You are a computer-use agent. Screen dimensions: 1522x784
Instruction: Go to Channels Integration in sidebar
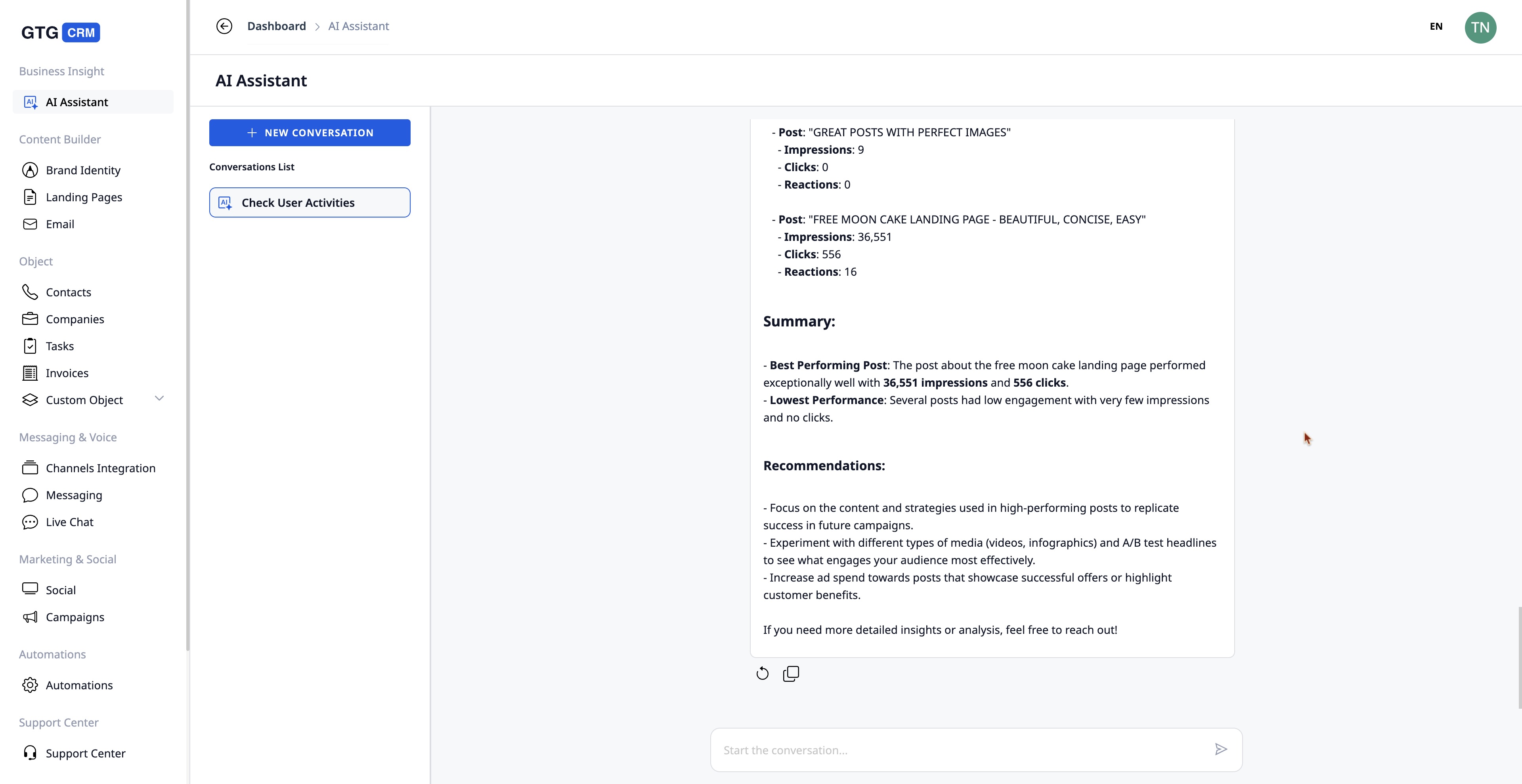pyautogui.click(x=100, y=468)
